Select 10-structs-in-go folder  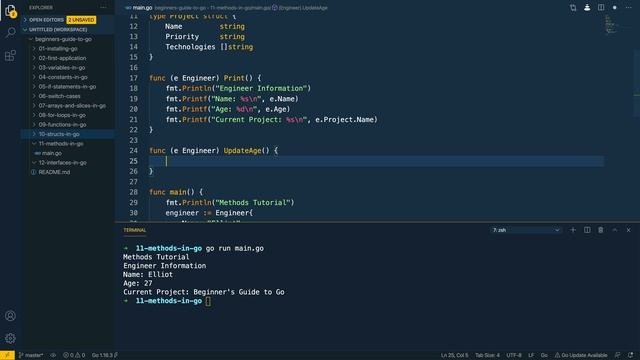pos(68,134)
